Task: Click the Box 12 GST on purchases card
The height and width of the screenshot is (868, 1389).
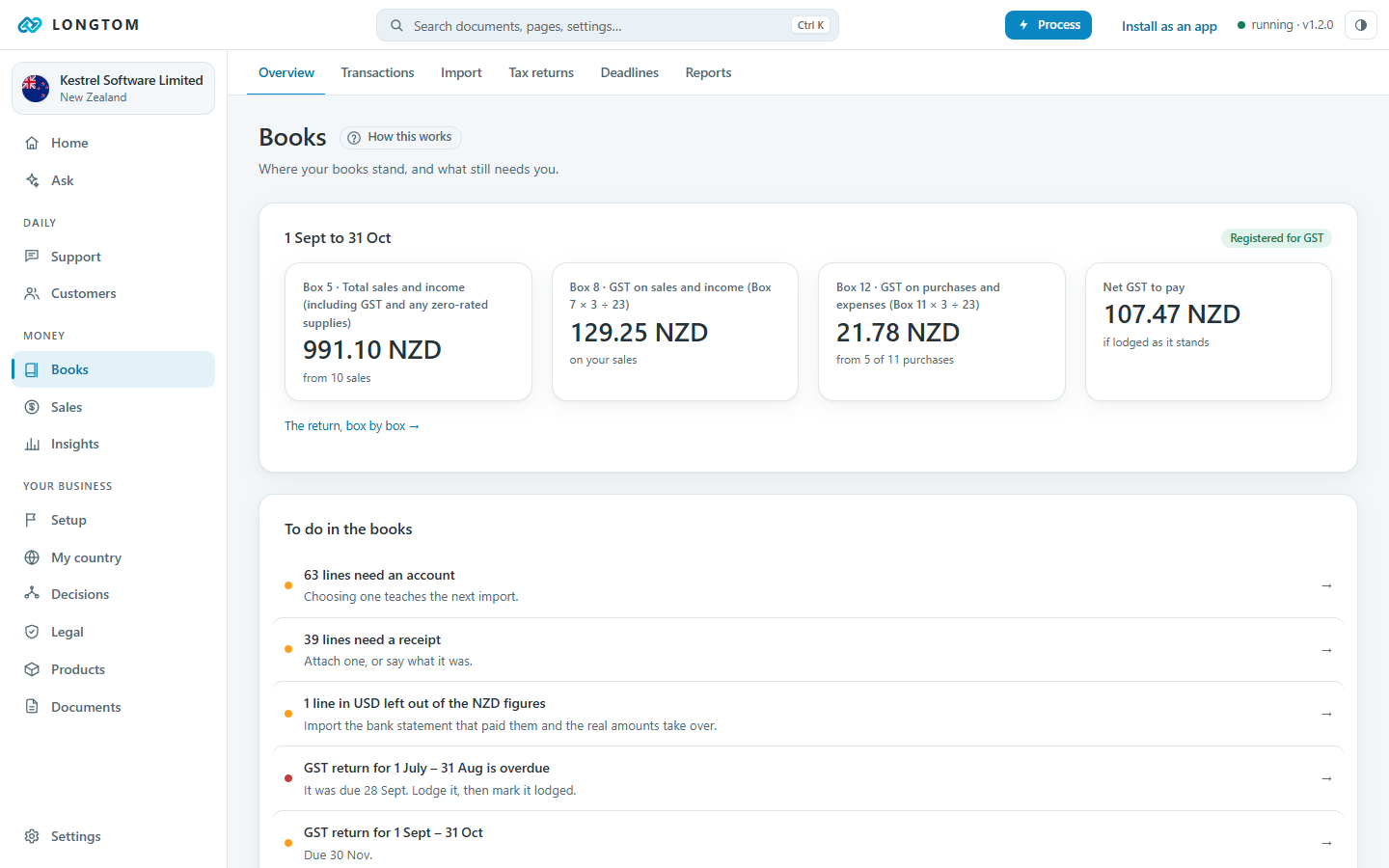Action: point(941,332)
